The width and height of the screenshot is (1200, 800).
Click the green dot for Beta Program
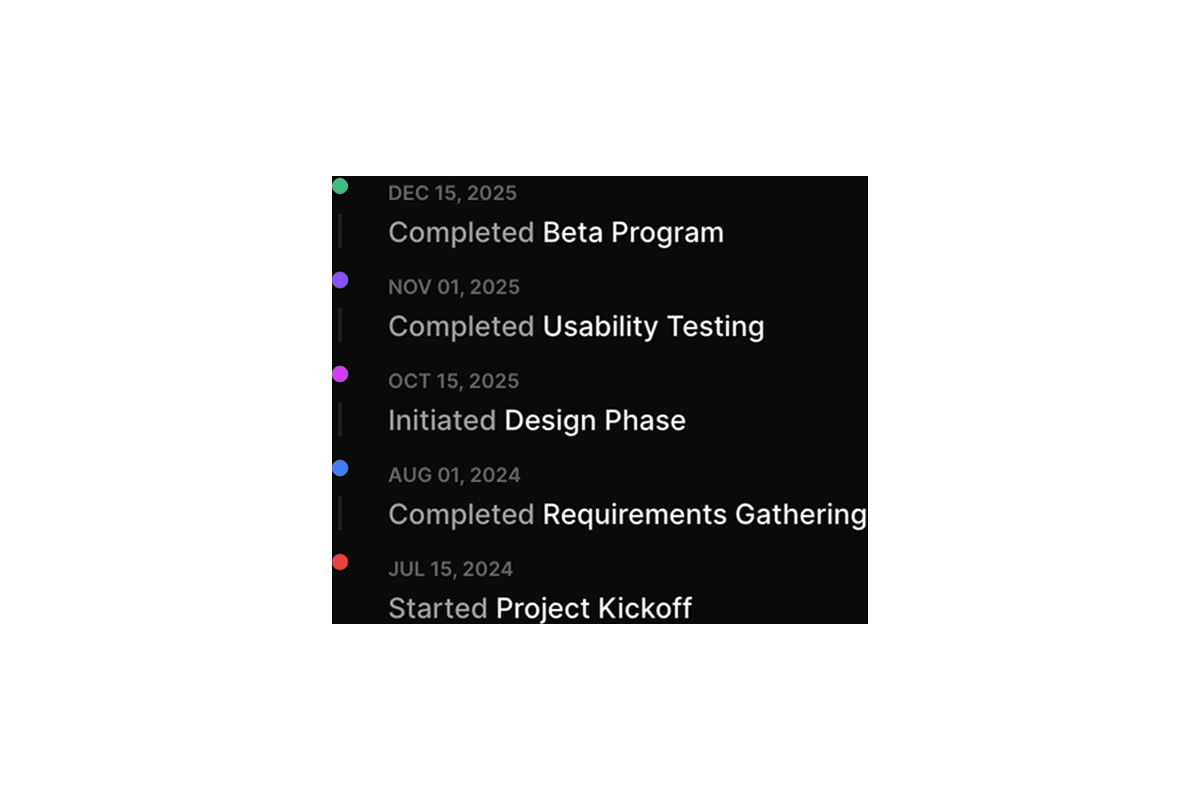[340, 186]
